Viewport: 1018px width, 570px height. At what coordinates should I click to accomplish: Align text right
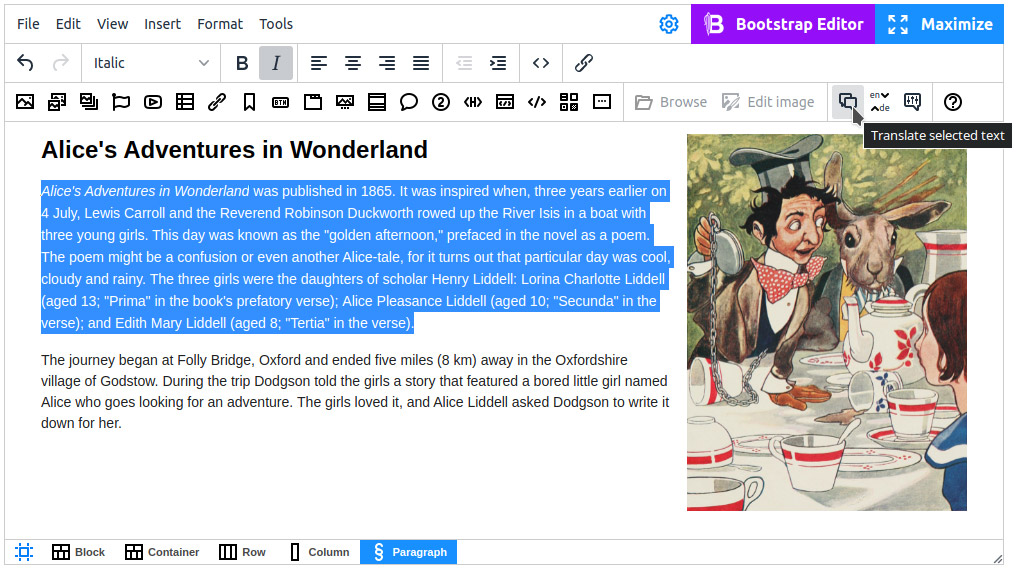(387, 63)
